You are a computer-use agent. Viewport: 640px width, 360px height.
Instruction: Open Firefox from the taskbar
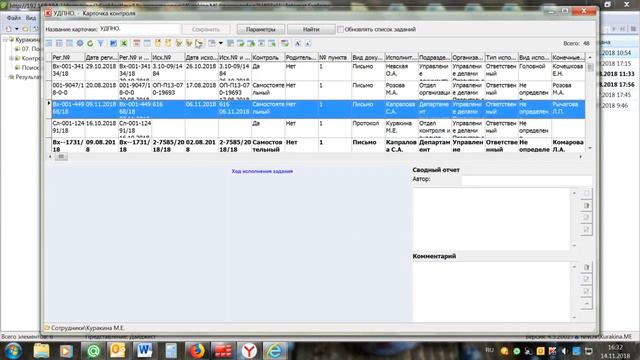coord(197,351)
